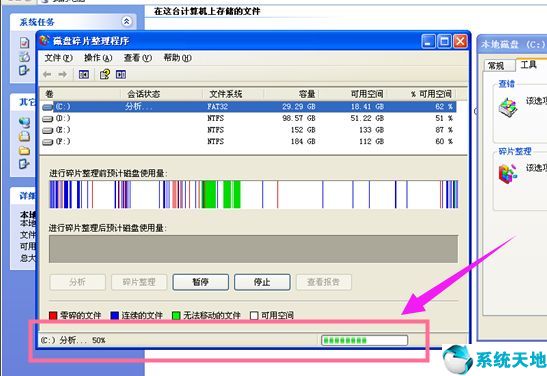The height and width of the screenshot is (376, 547).
Task: Switch to the 常规 tab
Action: [497, 66]
